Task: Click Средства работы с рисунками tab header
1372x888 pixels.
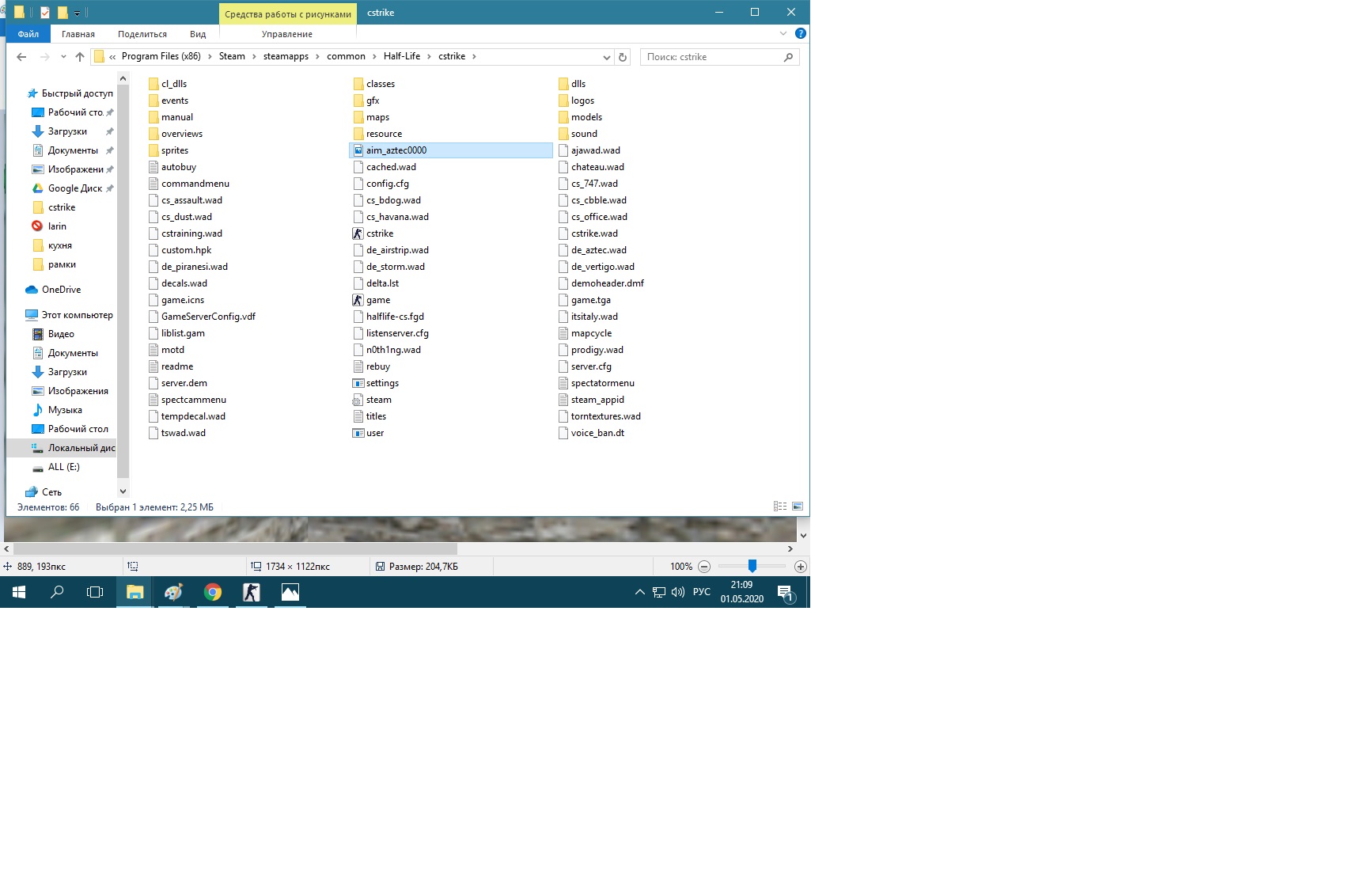Action: [288, 13]
